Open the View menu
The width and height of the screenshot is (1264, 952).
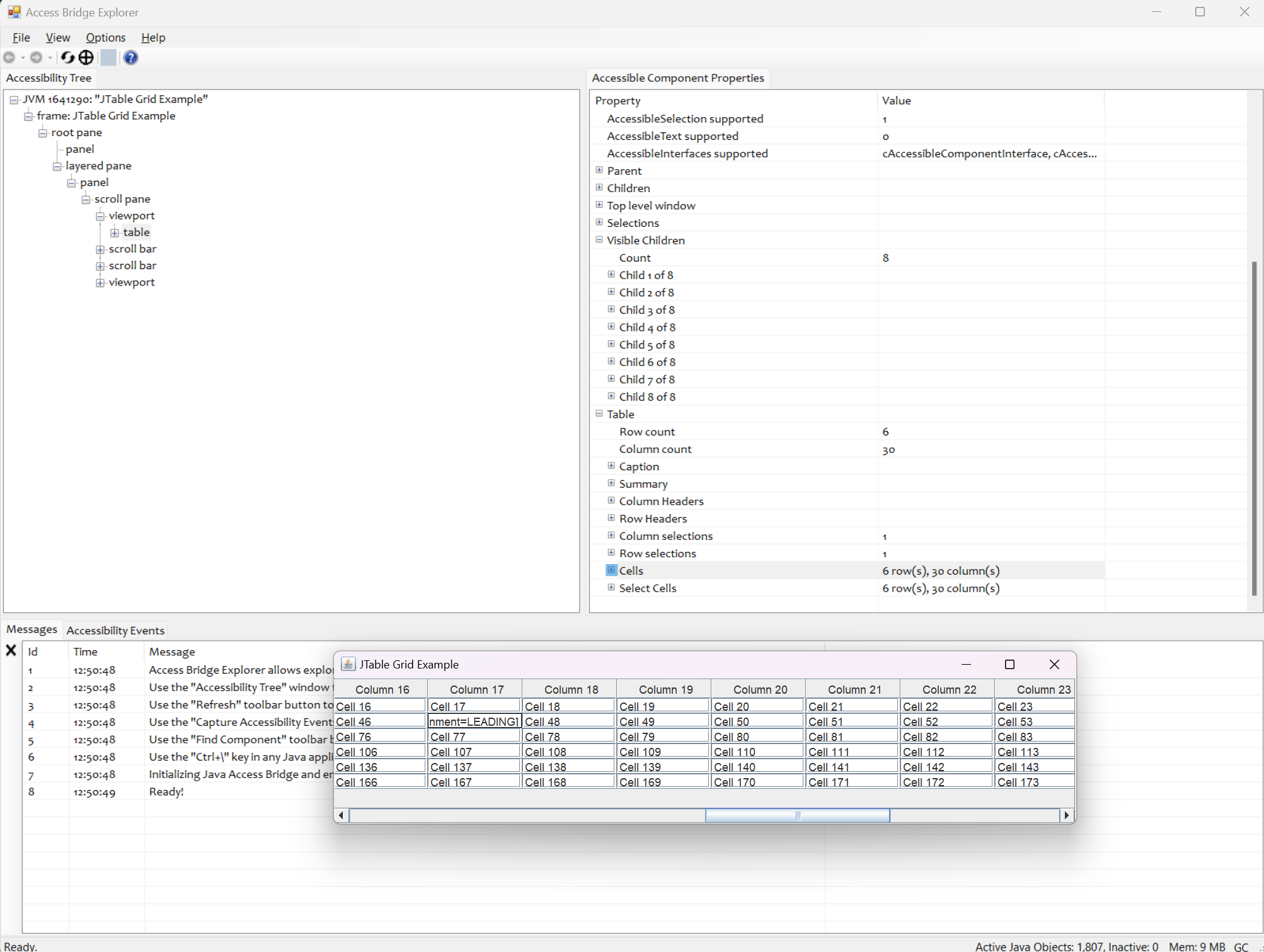[x=57, y=38]
